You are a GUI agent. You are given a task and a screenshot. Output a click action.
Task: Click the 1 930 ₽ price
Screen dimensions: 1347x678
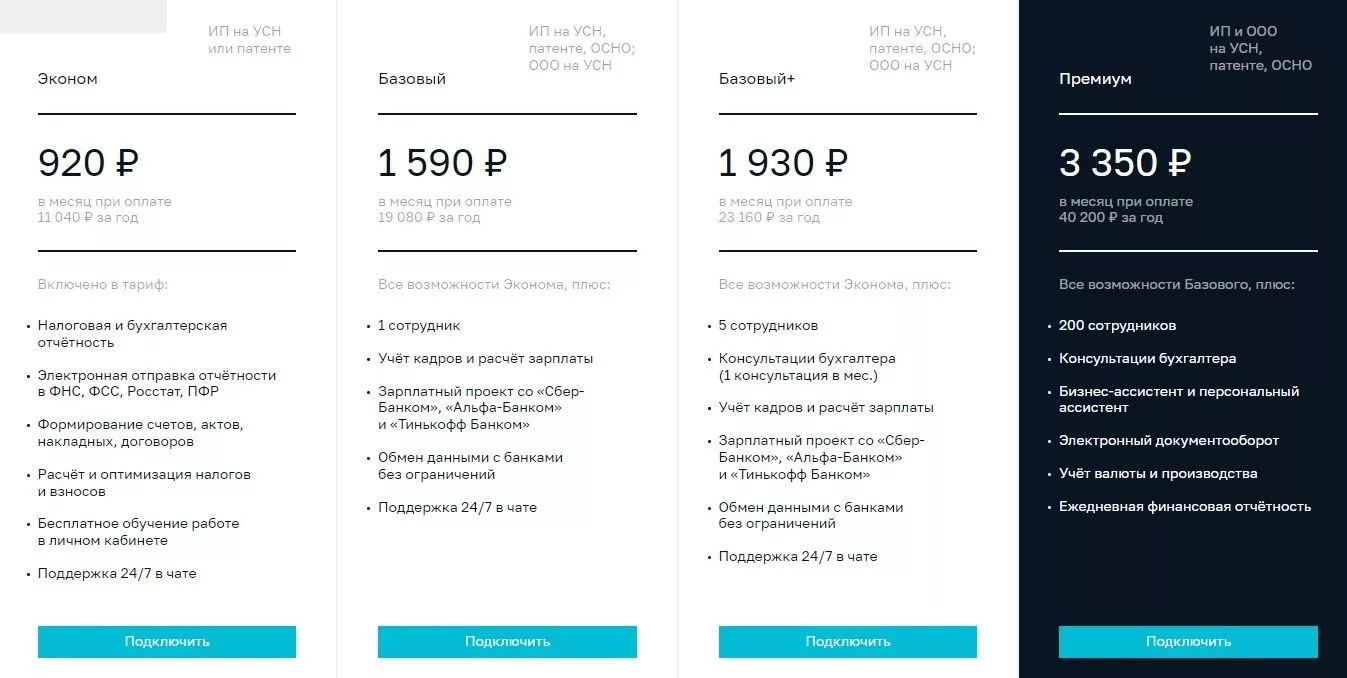pos(783,163)
